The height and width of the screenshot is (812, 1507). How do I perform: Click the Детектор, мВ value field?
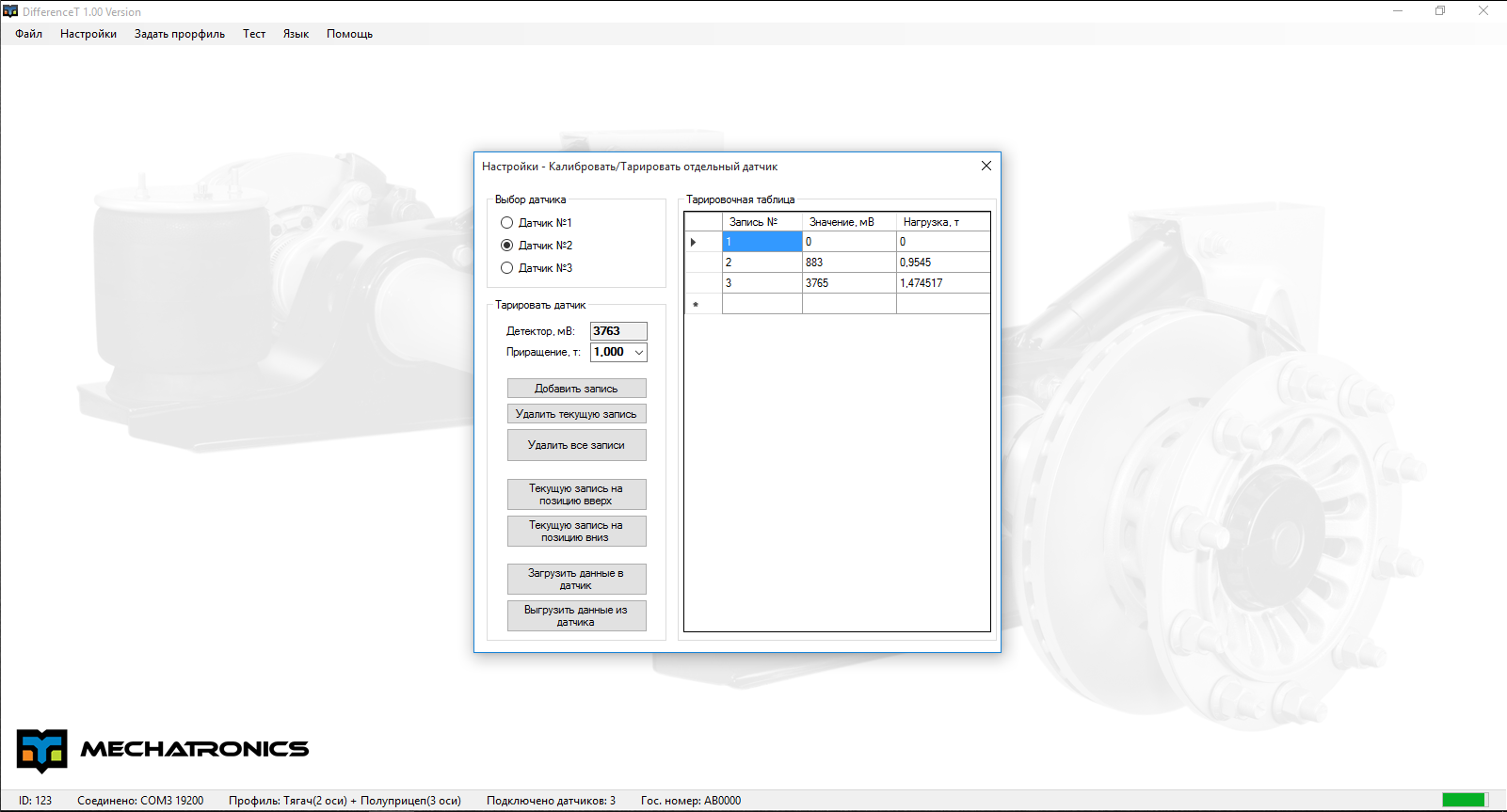click(617, 331)
